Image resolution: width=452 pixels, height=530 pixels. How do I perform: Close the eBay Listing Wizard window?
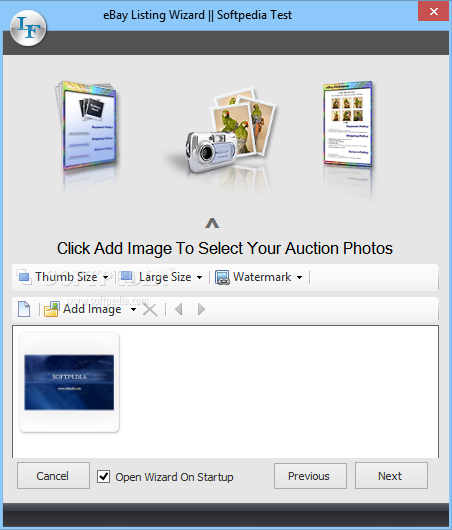click(433, 11)
